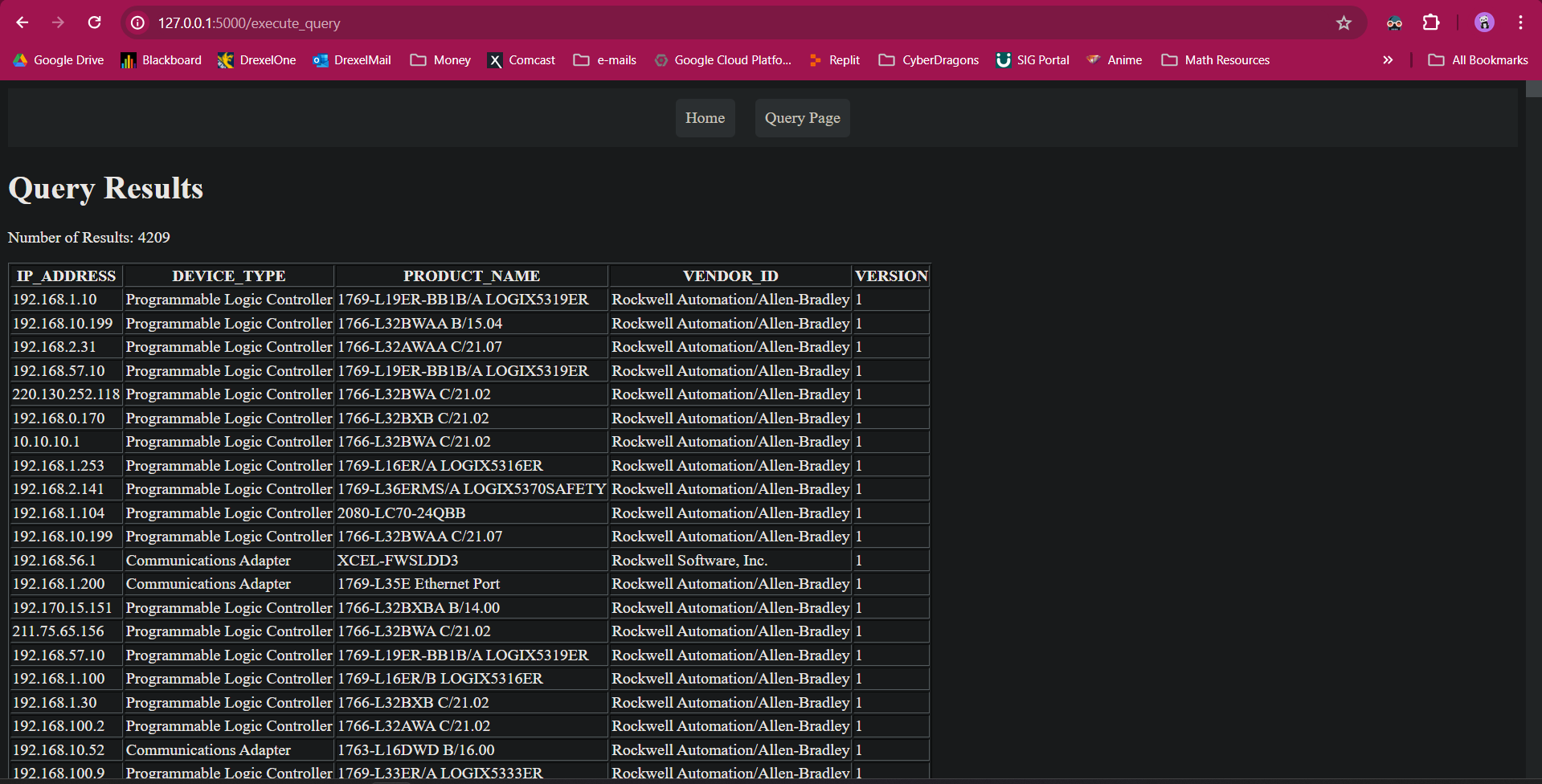Image resolution: width=1542 pixels, height=784 pixels.
Task: Click IP cell 192.168.0.170
Action: point(66,419)
